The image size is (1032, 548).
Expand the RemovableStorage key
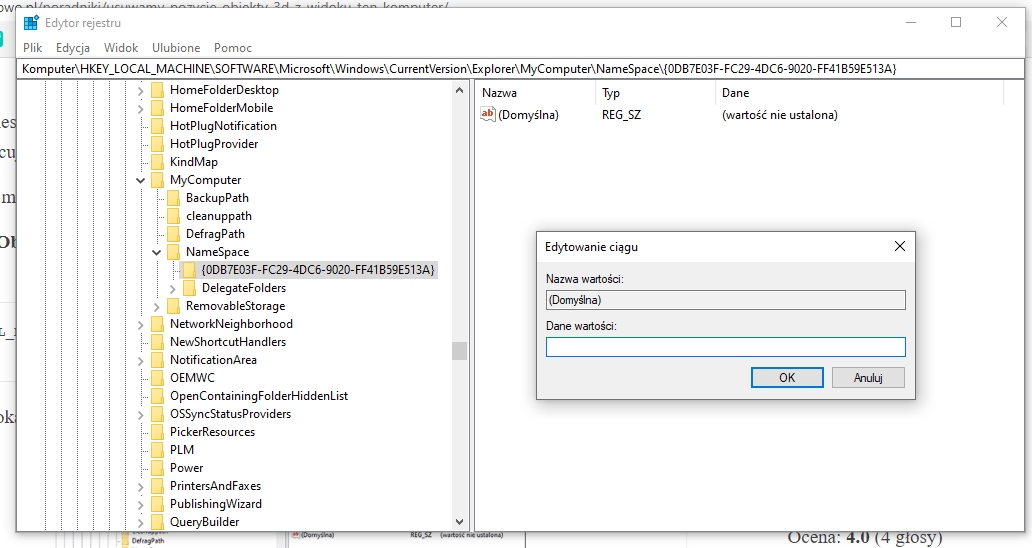tap(156, 306)
